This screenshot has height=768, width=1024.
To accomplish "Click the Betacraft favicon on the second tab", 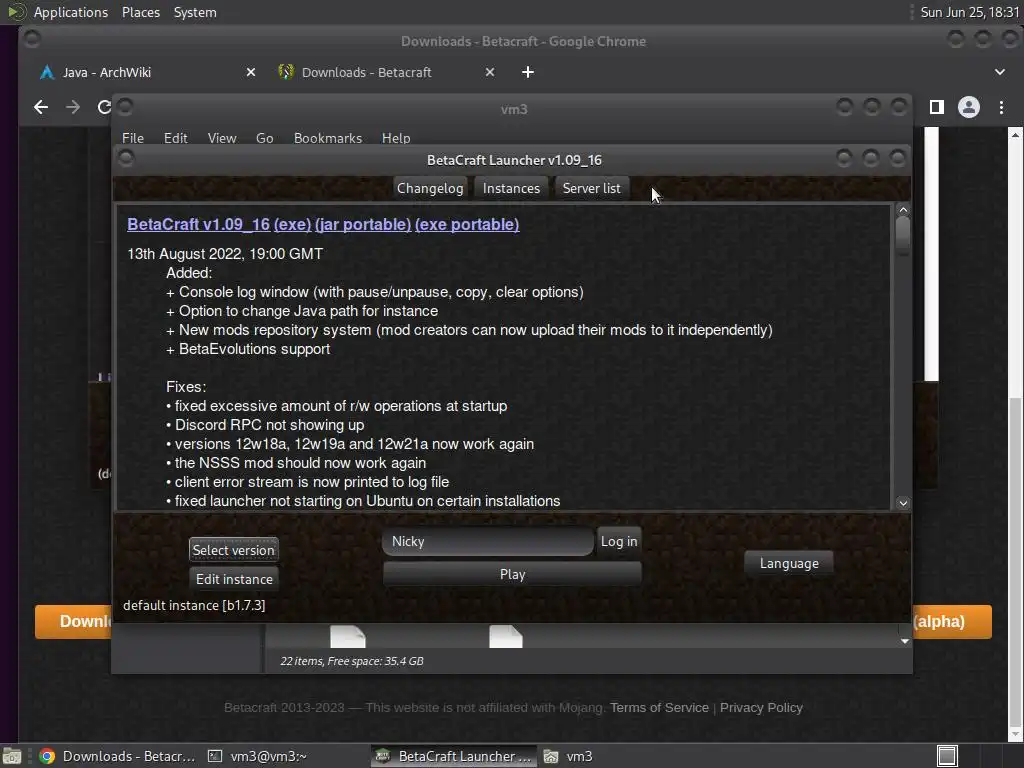I will pyautogui.click(x=286, y=72).
